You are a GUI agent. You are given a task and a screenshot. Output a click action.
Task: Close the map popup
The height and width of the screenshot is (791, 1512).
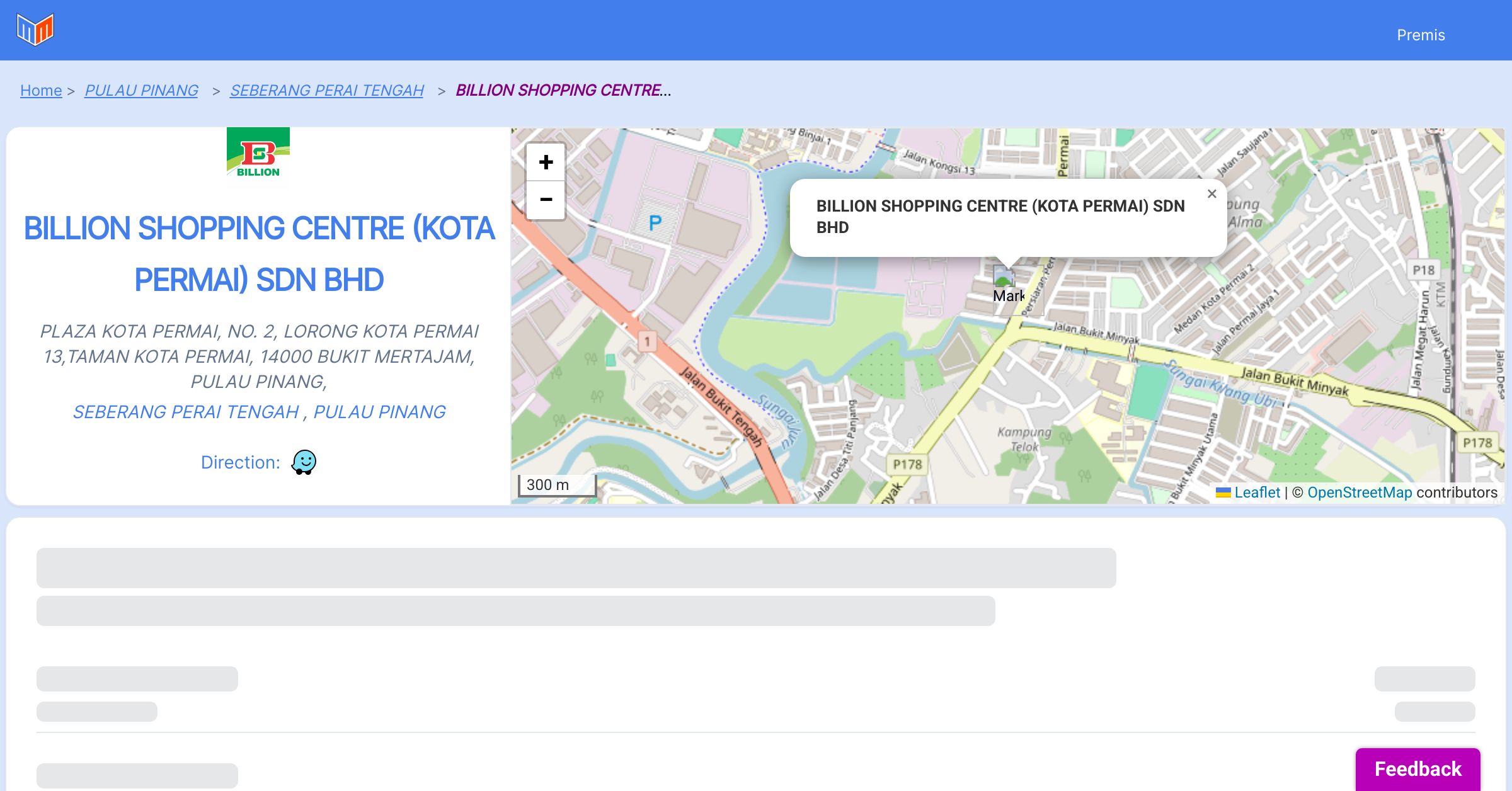point(1211,194)
